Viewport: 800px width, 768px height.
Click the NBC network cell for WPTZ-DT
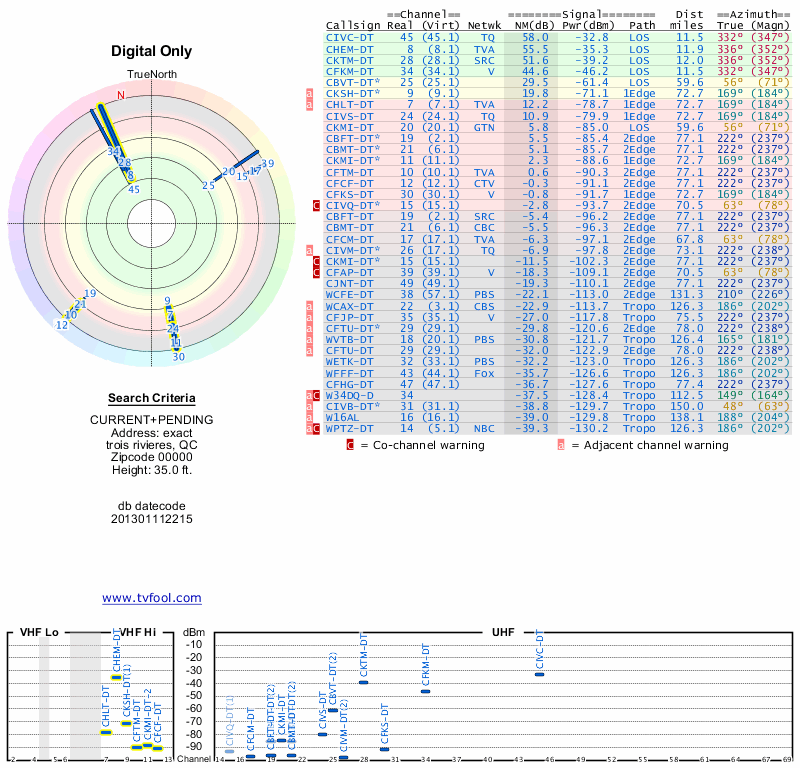(x=484, y=429)
